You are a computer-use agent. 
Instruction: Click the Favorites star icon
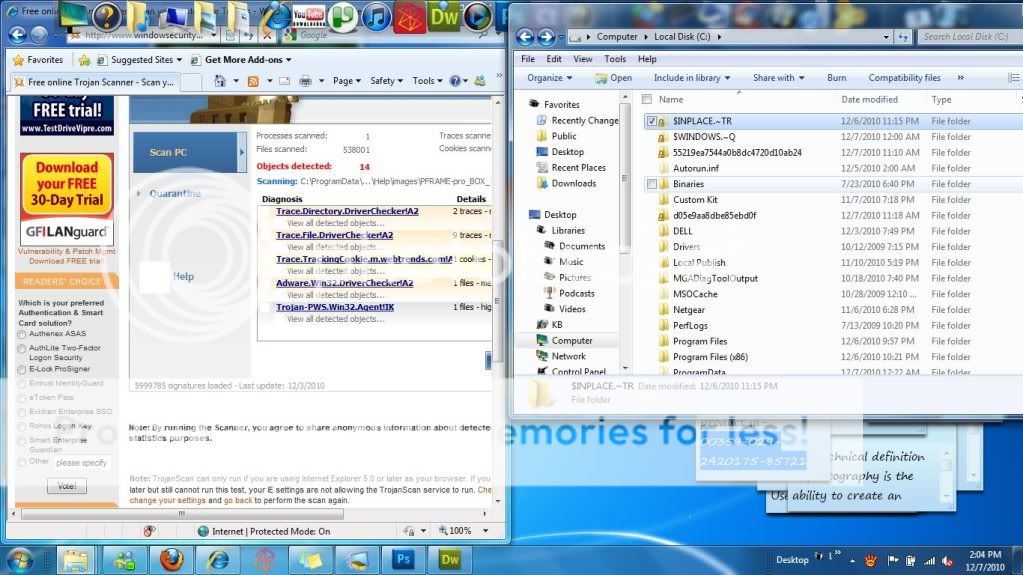[19, 60]
